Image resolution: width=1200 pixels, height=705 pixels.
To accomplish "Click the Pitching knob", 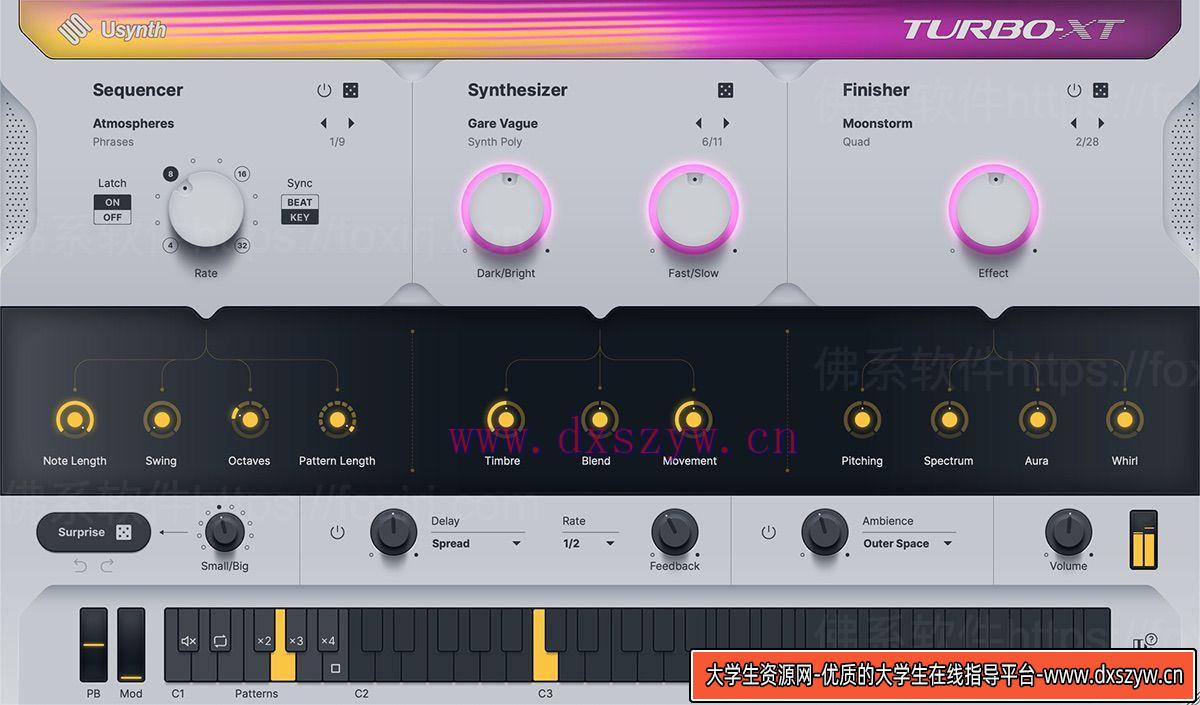I will point(861,420).
